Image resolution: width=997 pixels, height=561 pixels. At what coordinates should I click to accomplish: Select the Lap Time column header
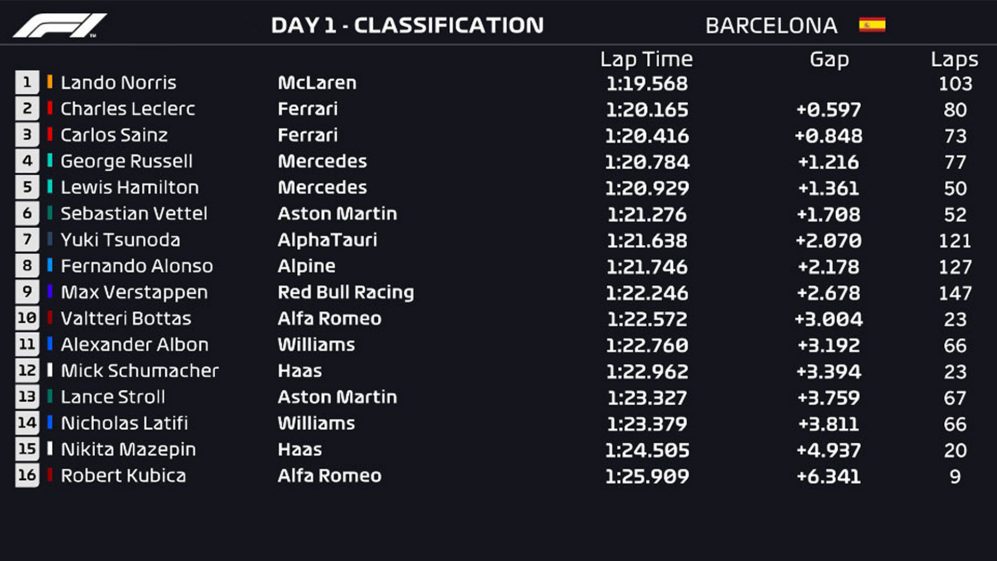[x=646, y=59]
